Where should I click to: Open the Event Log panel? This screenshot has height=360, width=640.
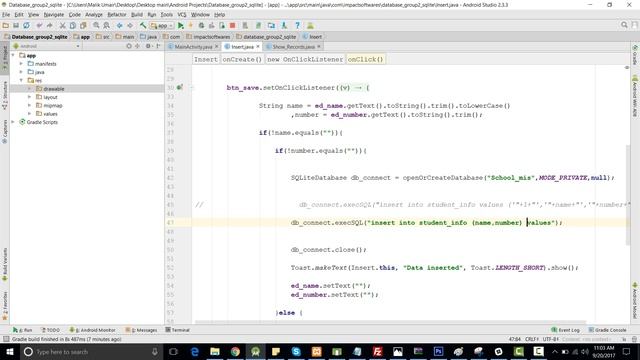tap(566, 330)
